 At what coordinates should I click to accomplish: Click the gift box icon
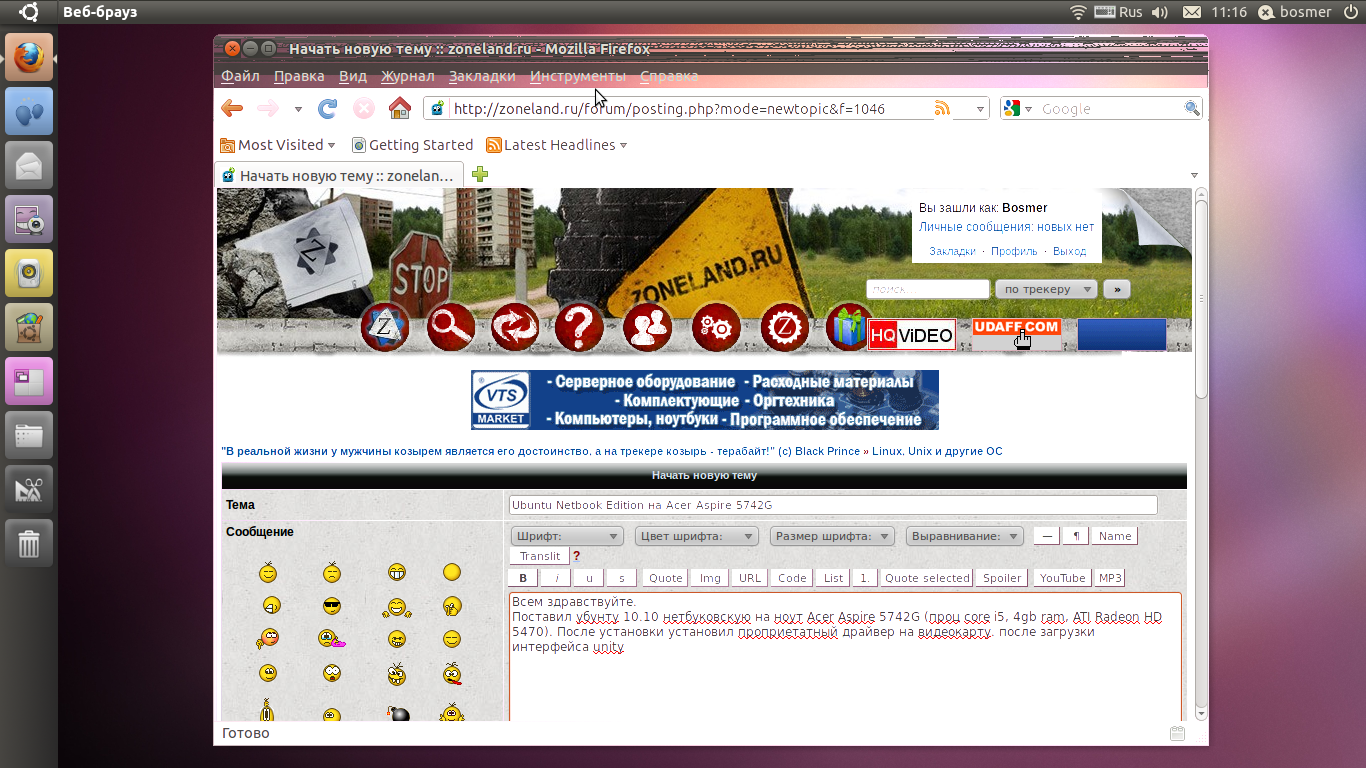pyautogui.click(x=848, y=327)
